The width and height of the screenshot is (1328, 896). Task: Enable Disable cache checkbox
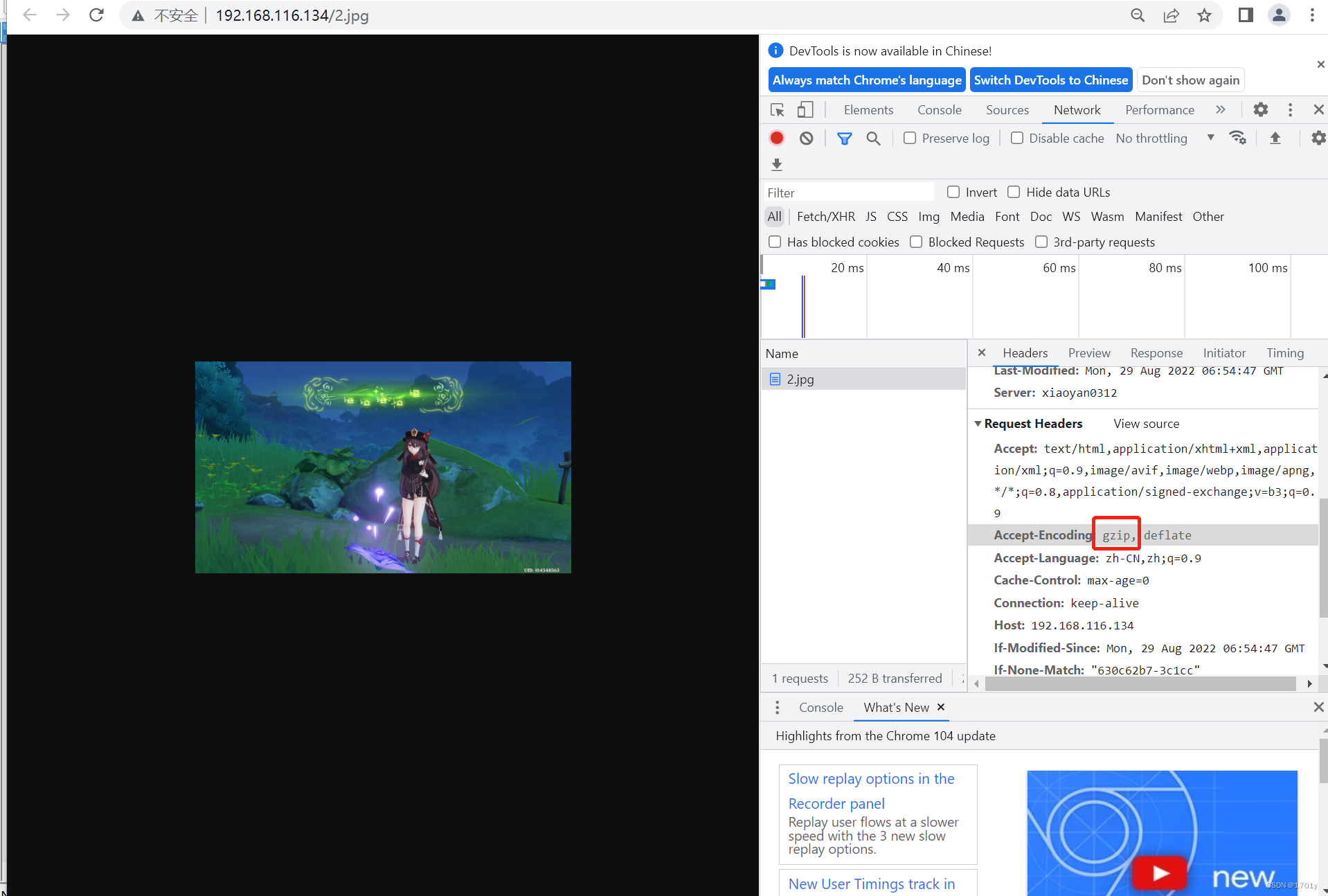click(x=1017, y=138)
